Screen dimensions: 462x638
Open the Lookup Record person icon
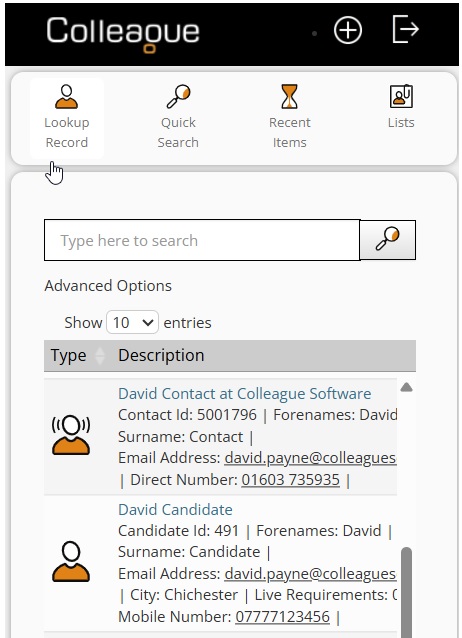click(x=66, y=96)
